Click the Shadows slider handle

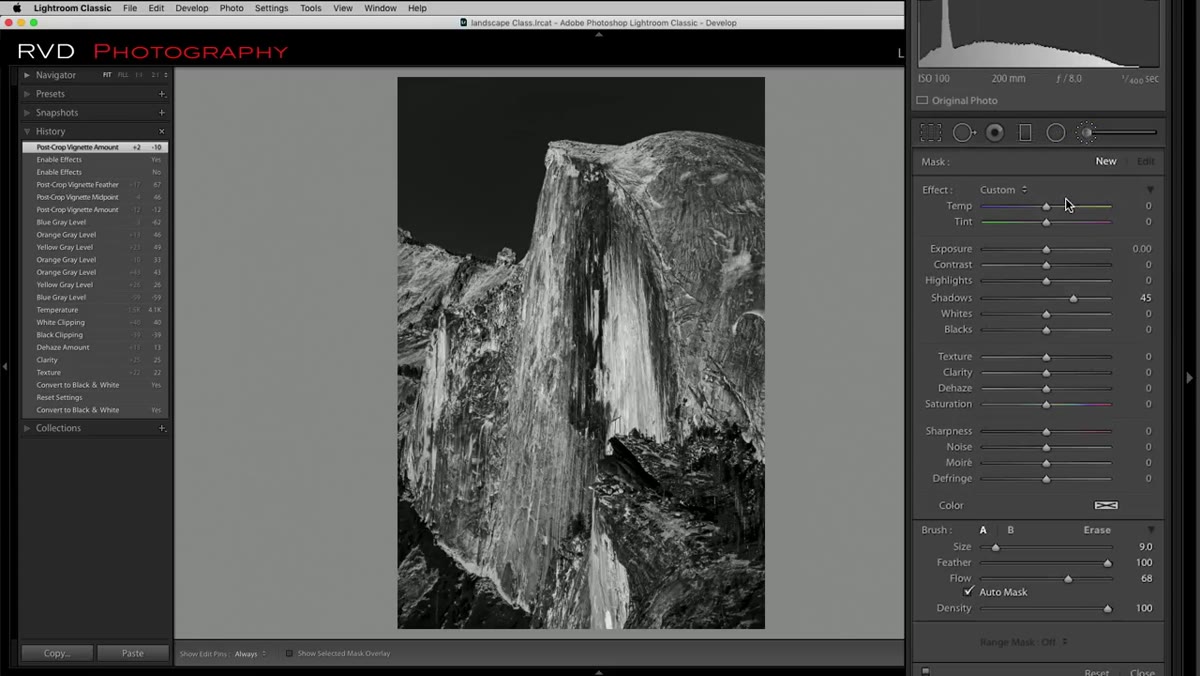1074,298
